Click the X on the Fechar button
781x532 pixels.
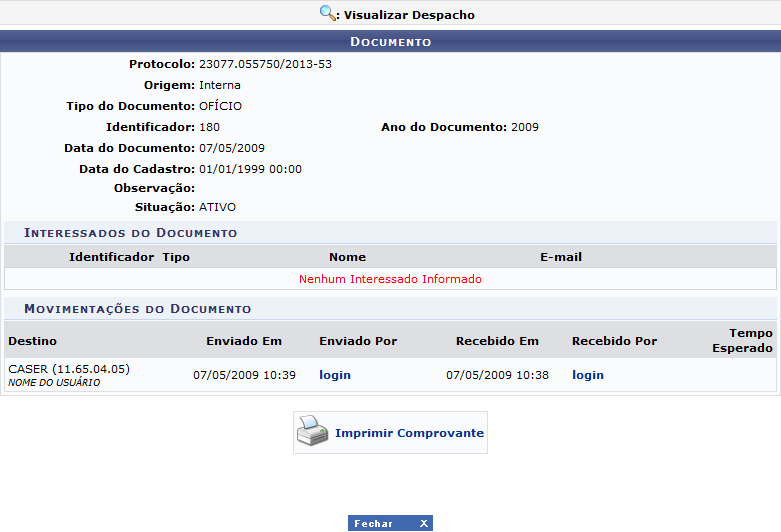pyautogui.click(x=423, y=524)
